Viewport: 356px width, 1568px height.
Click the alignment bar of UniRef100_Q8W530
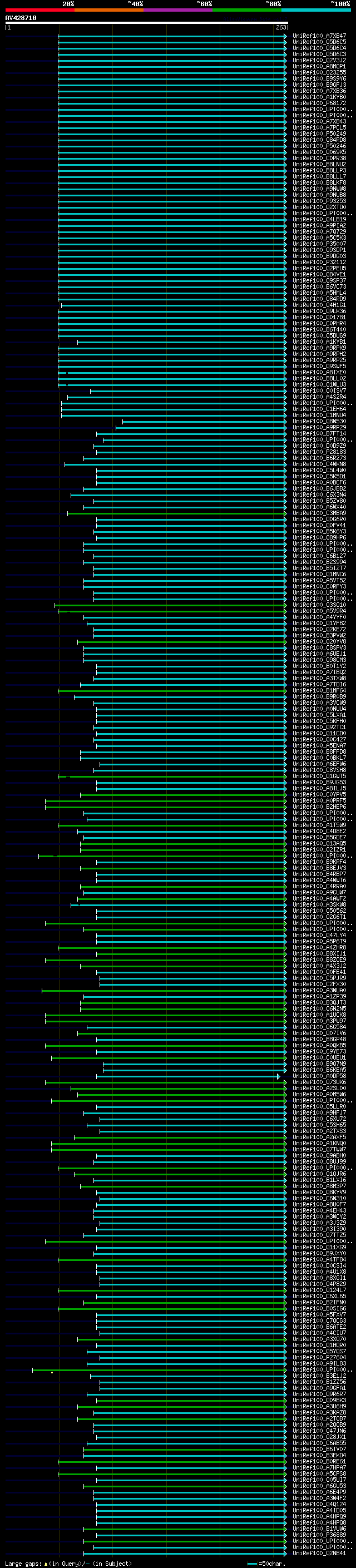205,421
